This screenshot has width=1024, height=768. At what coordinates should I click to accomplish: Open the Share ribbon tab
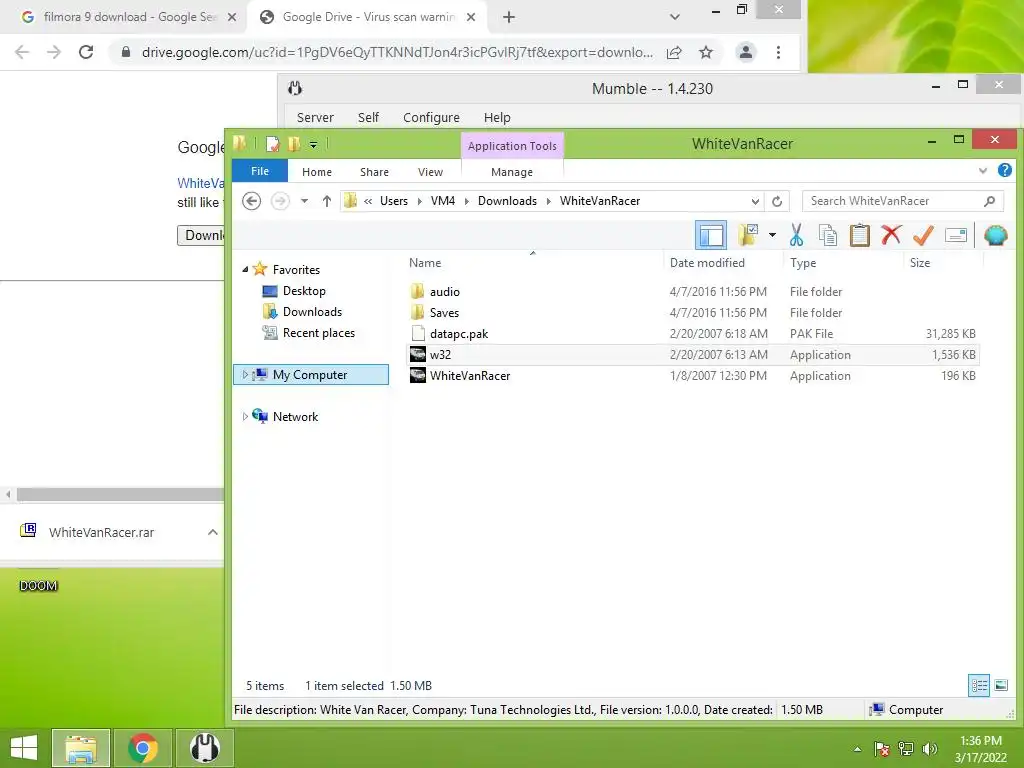coord(374,172)
